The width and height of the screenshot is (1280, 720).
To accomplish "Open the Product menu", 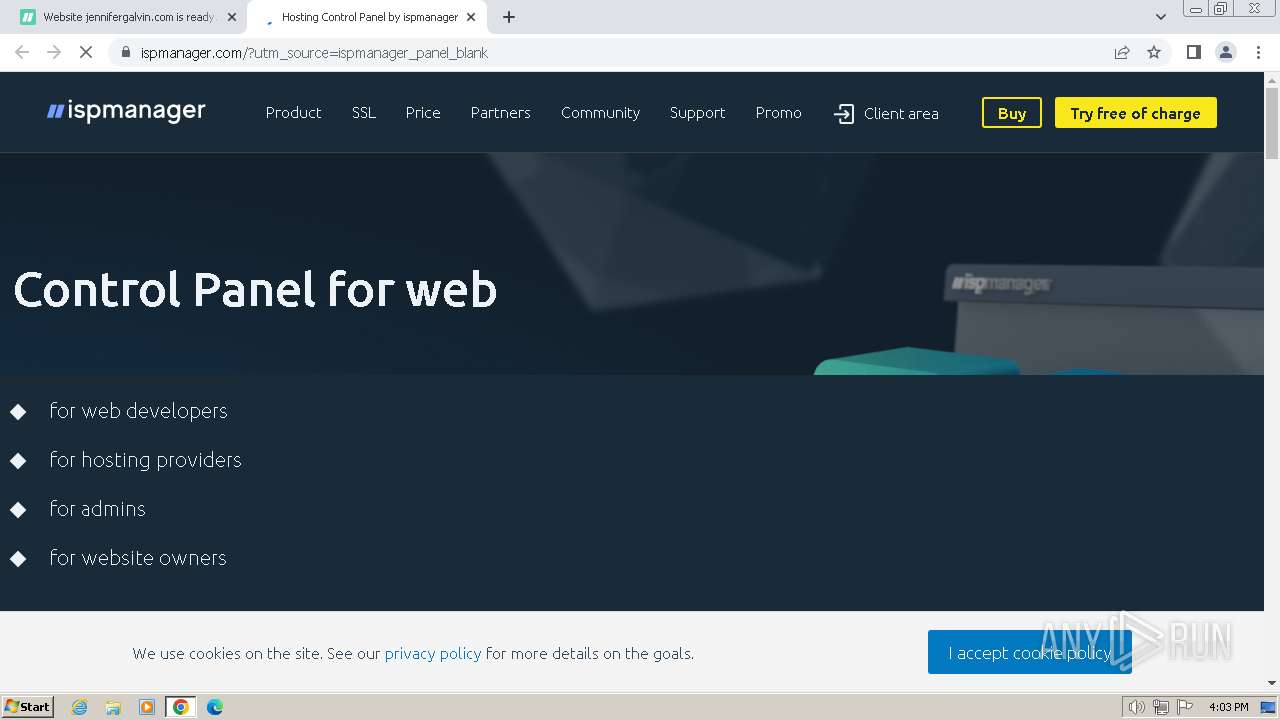I will coord(293,113).
